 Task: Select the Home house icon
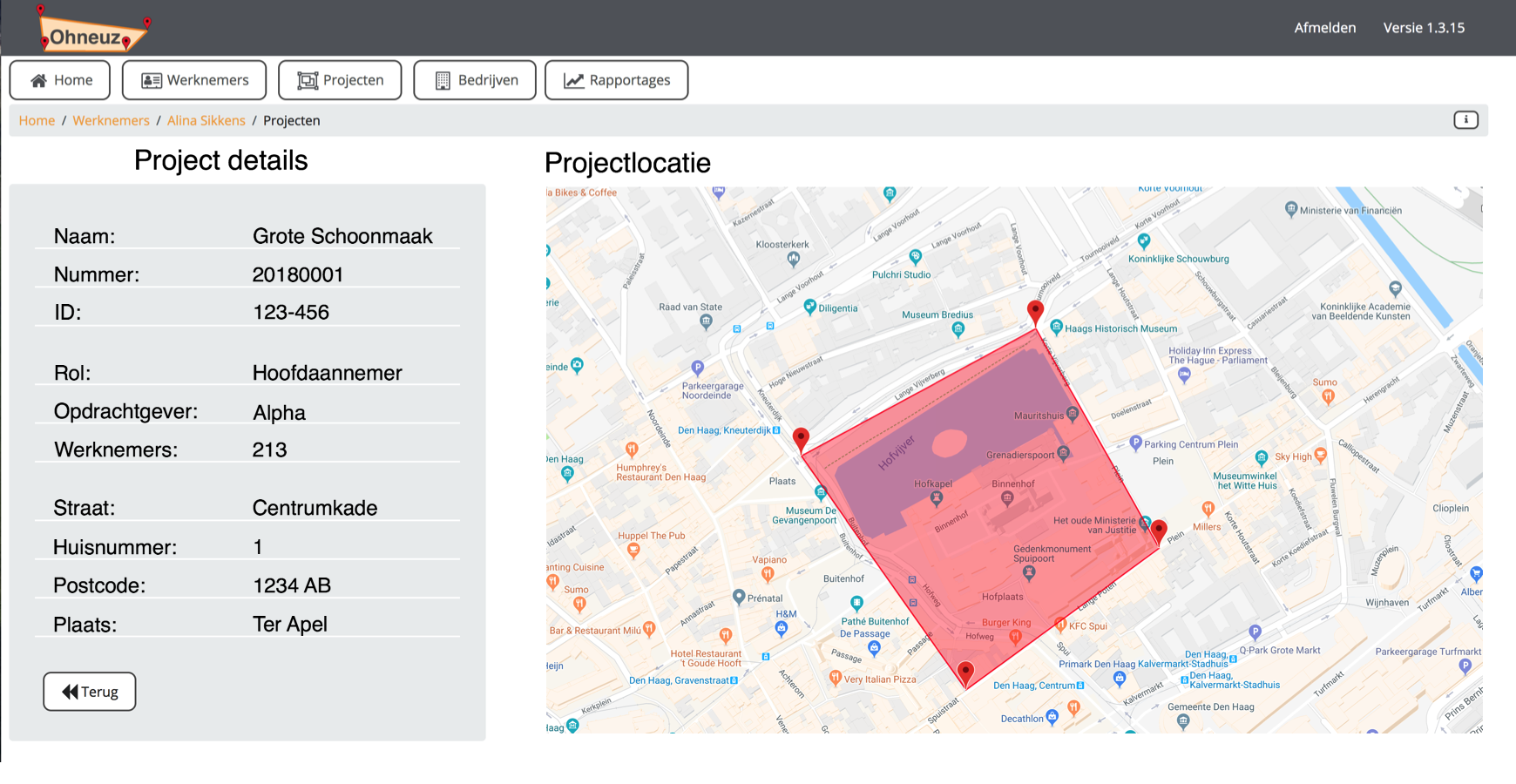[37, 79]
